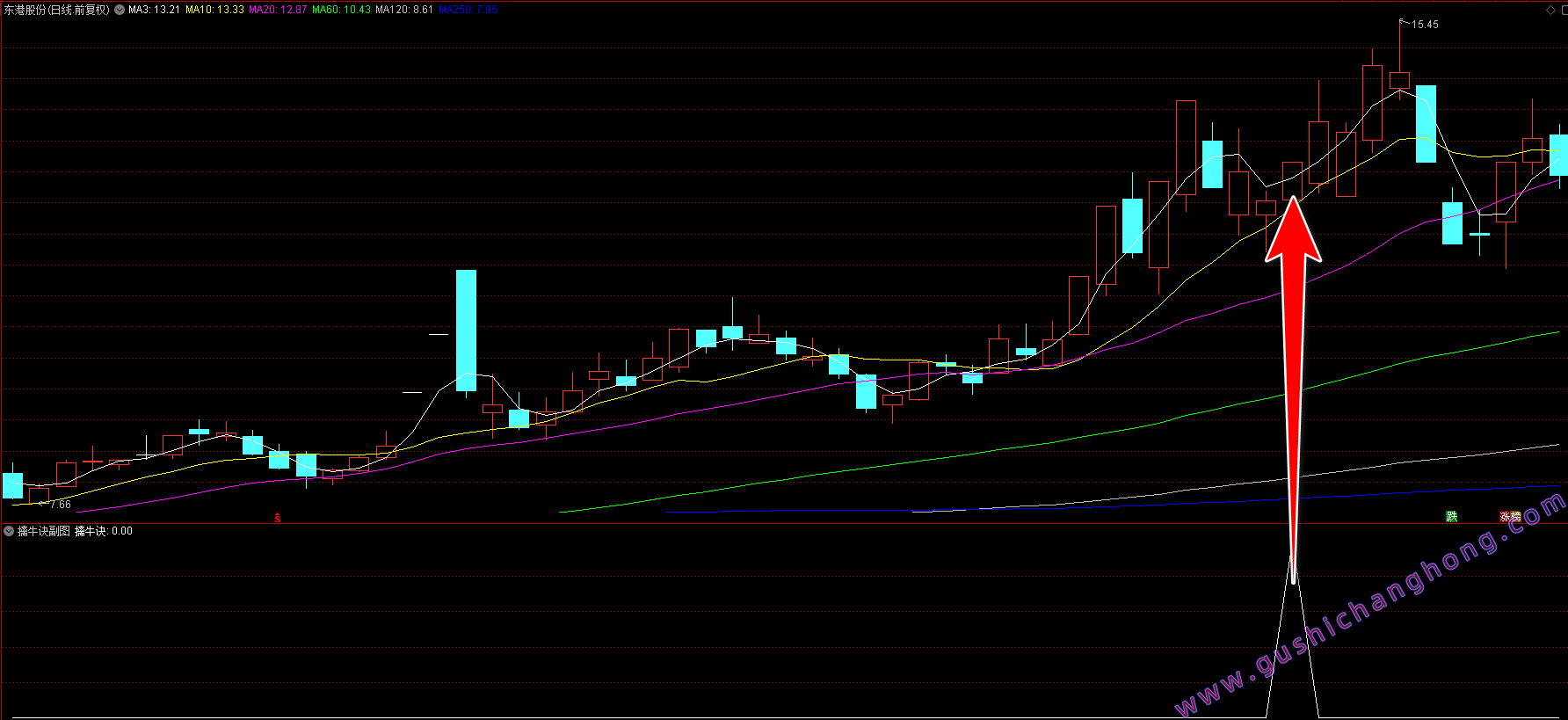The height and width of the screenshot is (720, 1568).
Task: Select the green MA60: 10.43 label
Action: tap(341, 10)
